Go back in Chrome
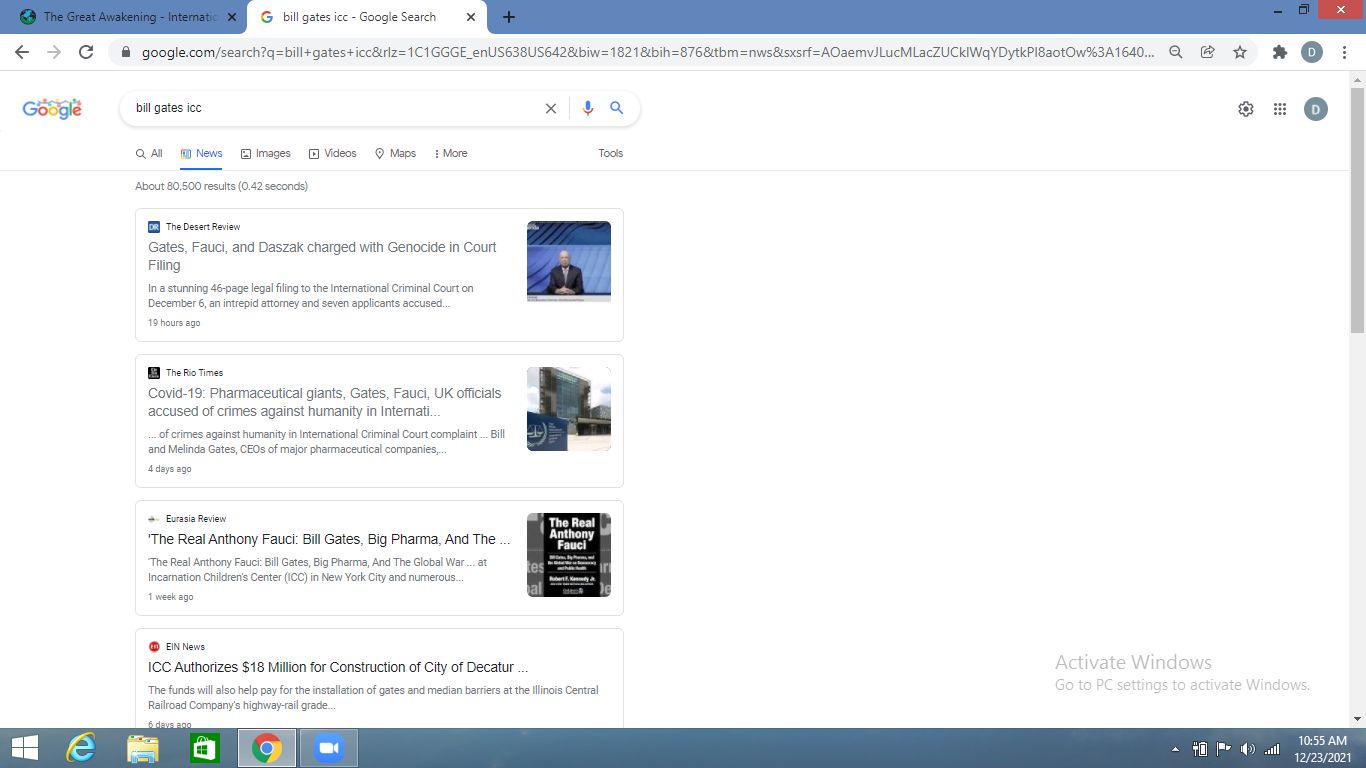This screenshot has height=768, width=1366. click(x=22, y=52)
